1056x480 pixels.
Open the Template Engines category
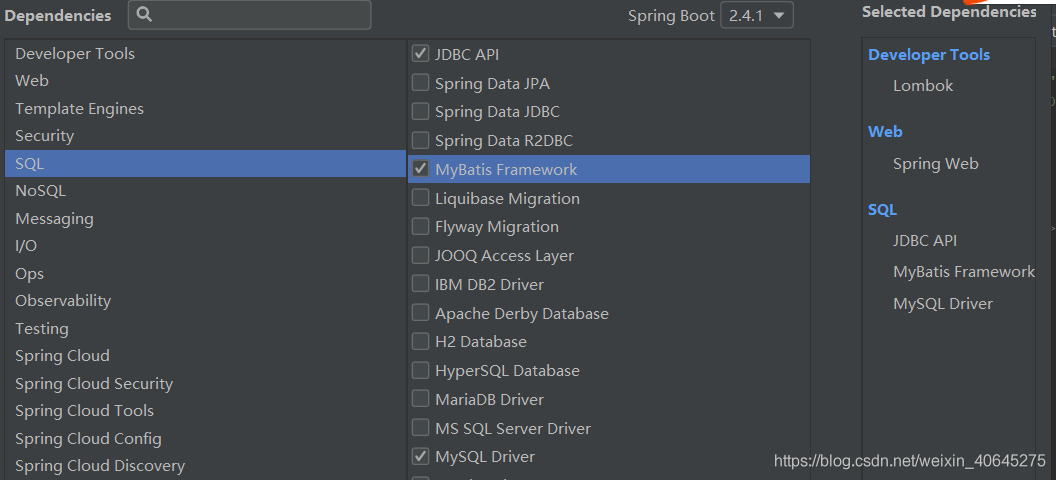[x=205, y=108]
